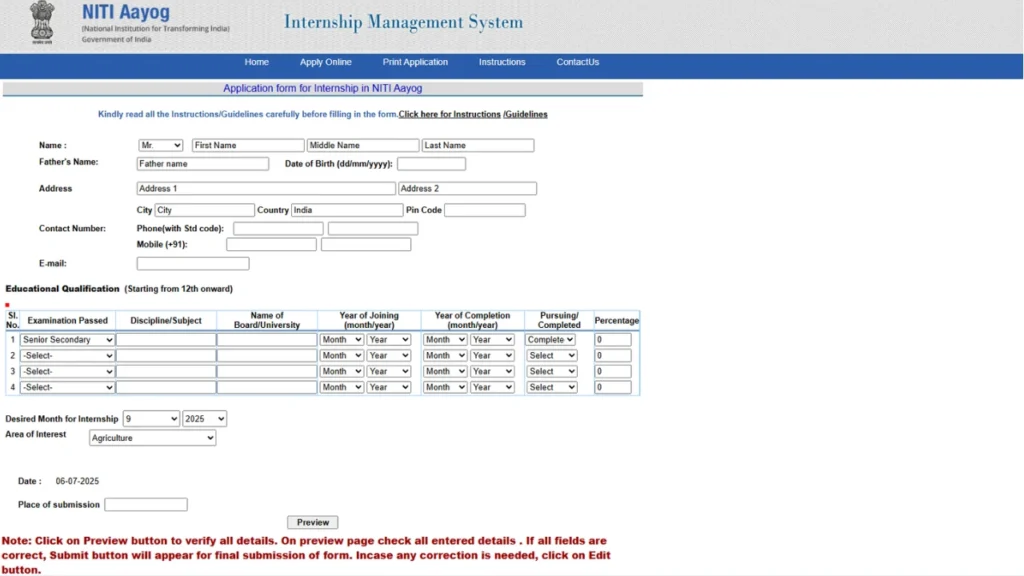Open the Instructions/Guidelines link
Viewport: 1024px width, 576px height.
[475, 113]
